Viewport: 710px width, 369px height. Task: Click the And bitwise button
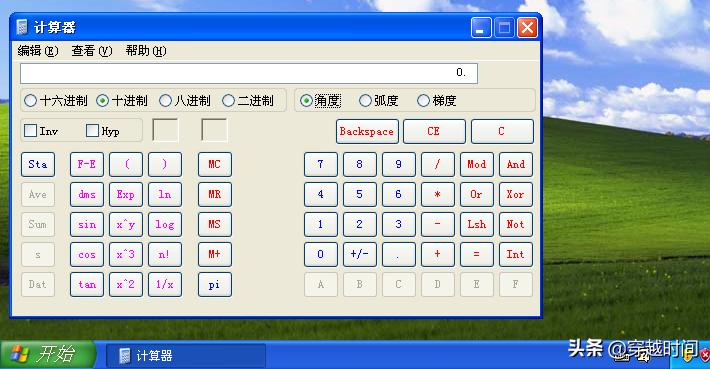click(516, 164)
